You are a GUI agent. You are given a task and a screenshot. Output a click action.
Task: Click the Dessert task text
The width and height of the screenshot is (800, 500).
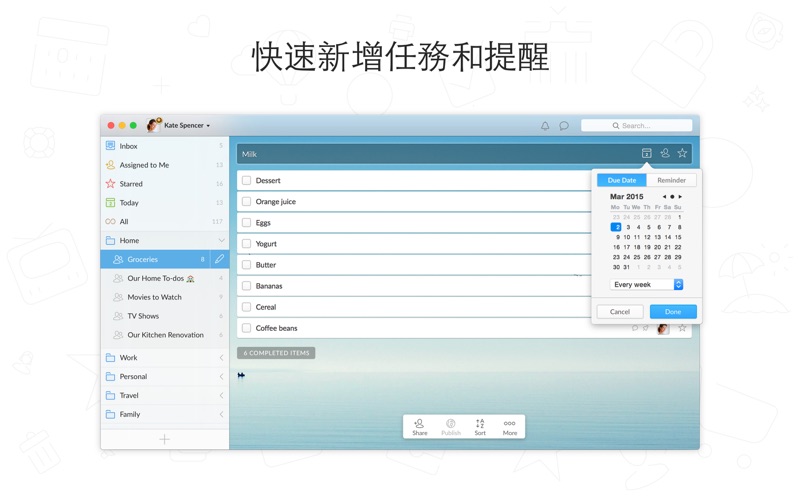point(268,181)
